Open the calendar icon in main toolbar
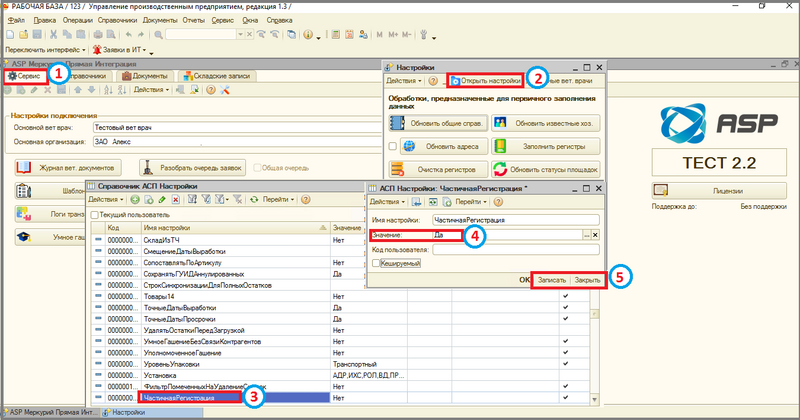800x420 pixels. click(349, 35)
